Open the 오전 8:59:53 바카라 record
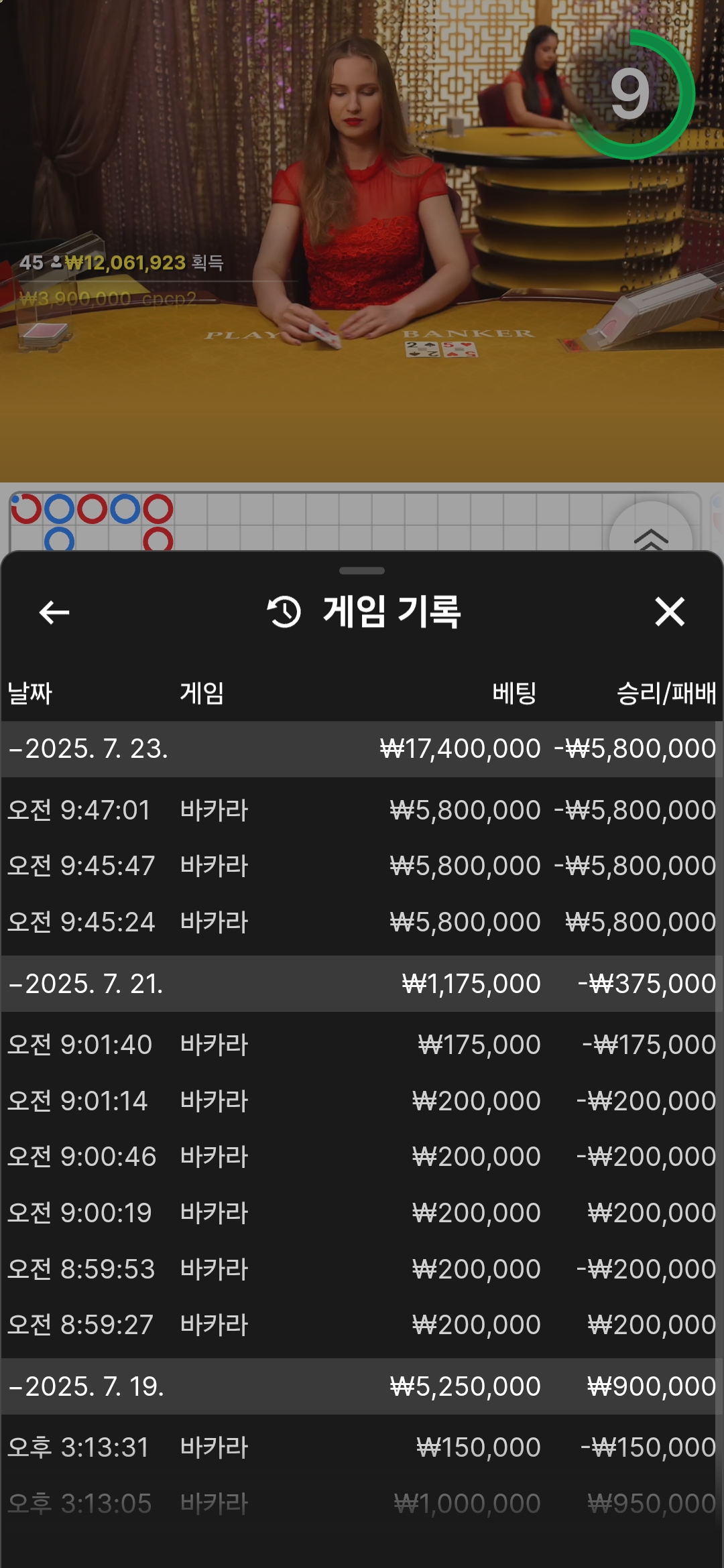 tap(362, 1269)
